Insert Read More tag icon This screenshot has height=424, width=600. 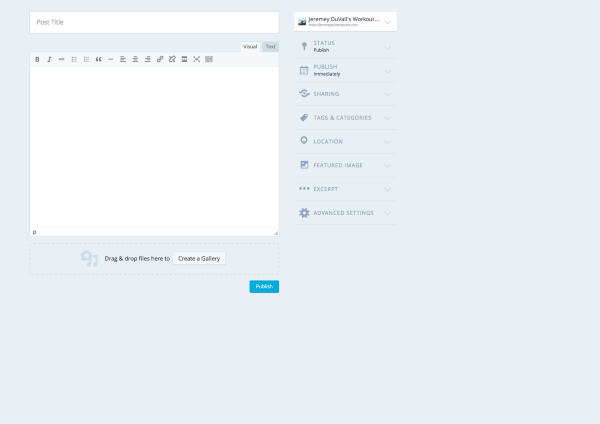click(x=184, y=59)
